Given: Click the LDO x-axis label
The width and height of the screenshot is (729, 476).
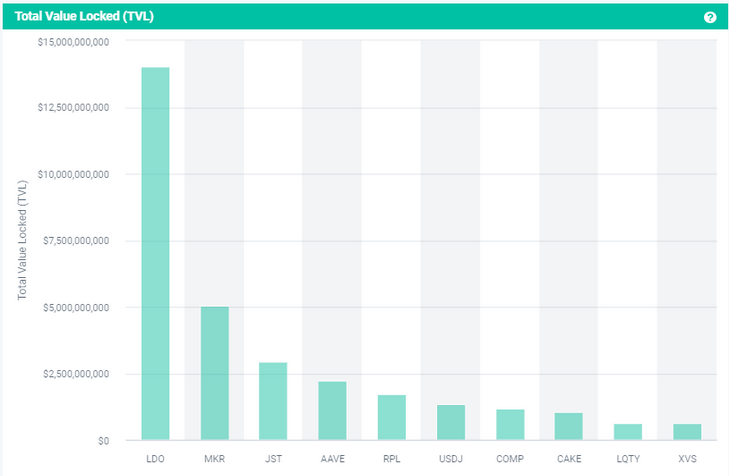Looking at the screenshot, I should click(x=155, y=458).
